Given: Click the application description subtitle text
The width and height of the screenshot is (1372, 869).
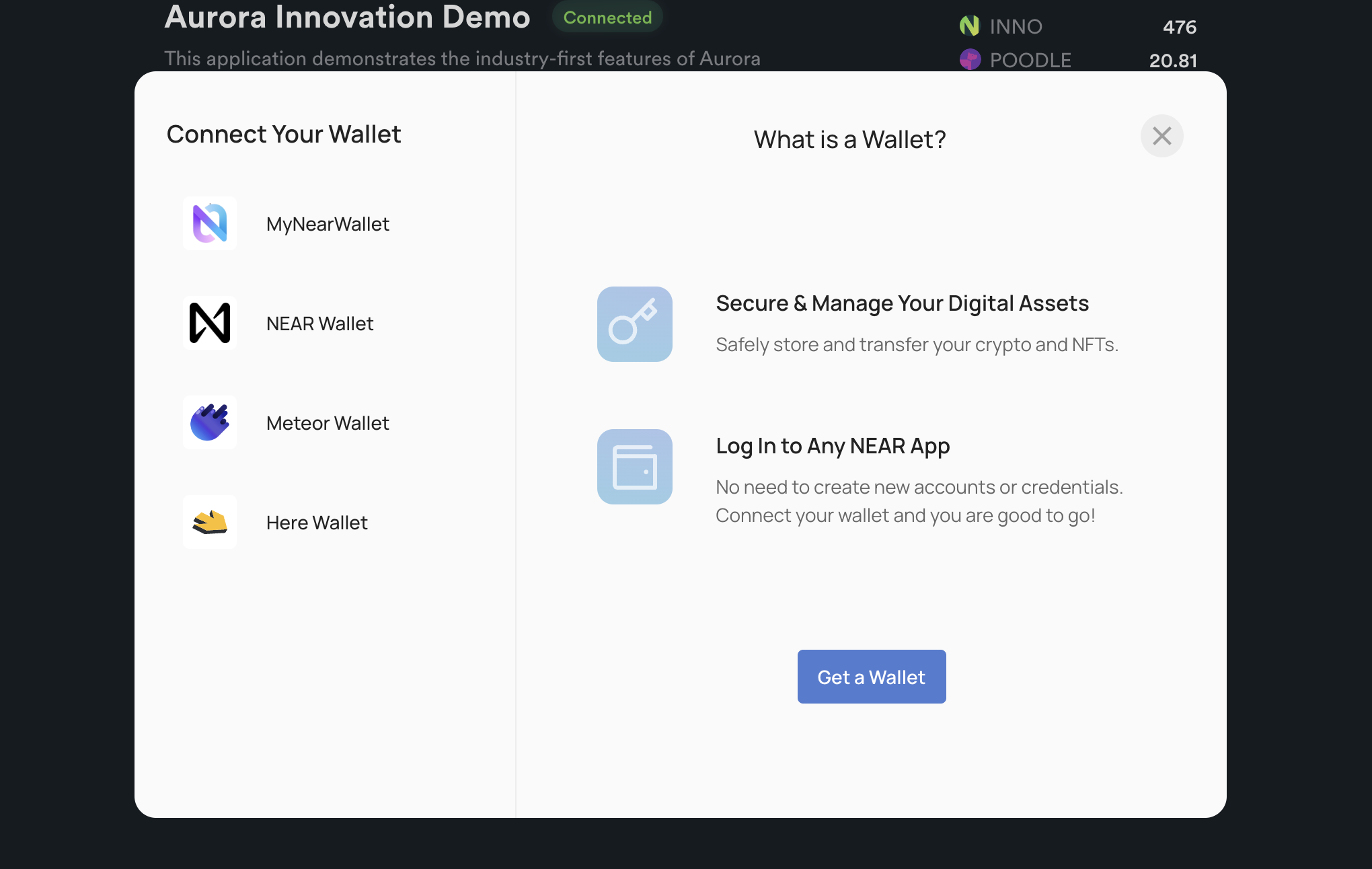Looking at the screenshot, I should click(462, 59).
